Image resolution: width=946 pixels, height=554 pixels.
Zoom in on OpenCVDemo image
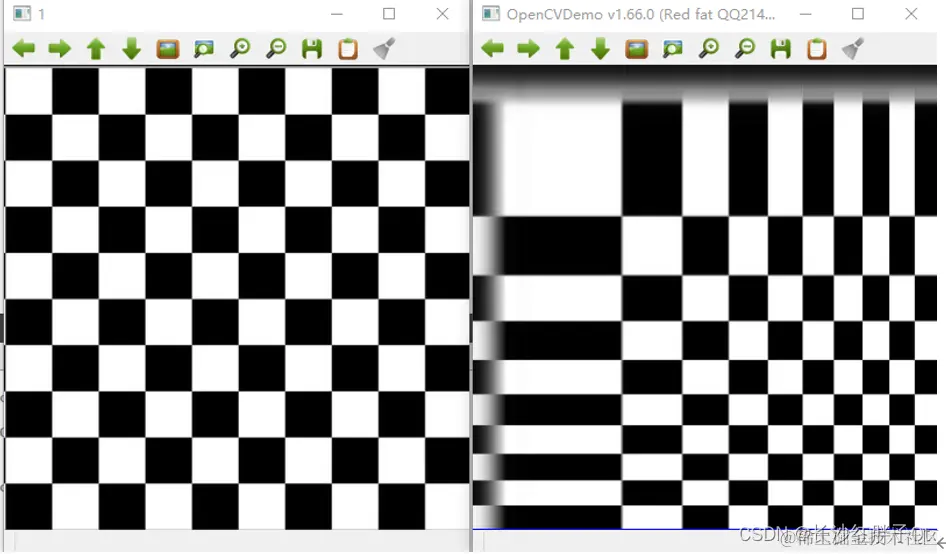pos(709,48)
